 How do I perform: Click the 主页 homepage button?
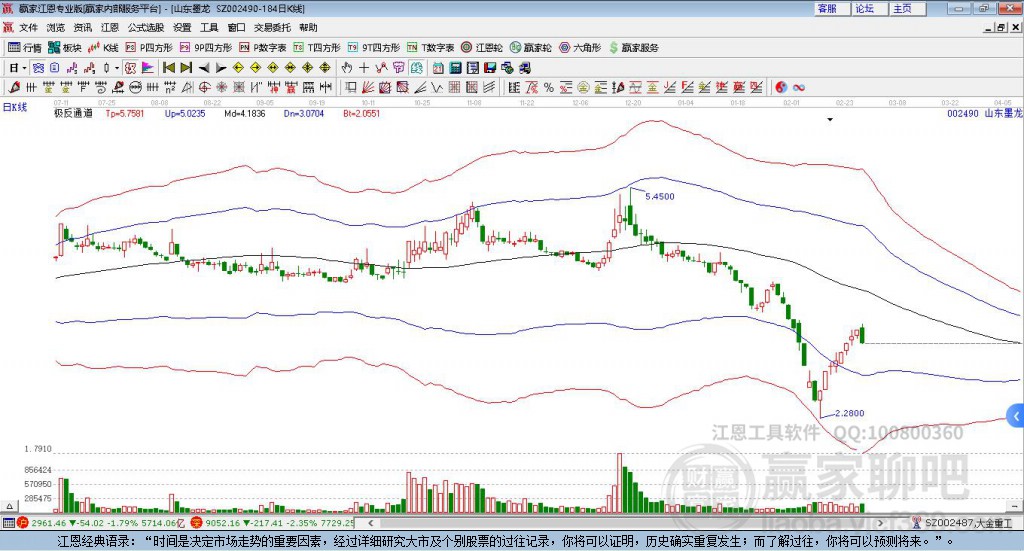tap(908, 8)
